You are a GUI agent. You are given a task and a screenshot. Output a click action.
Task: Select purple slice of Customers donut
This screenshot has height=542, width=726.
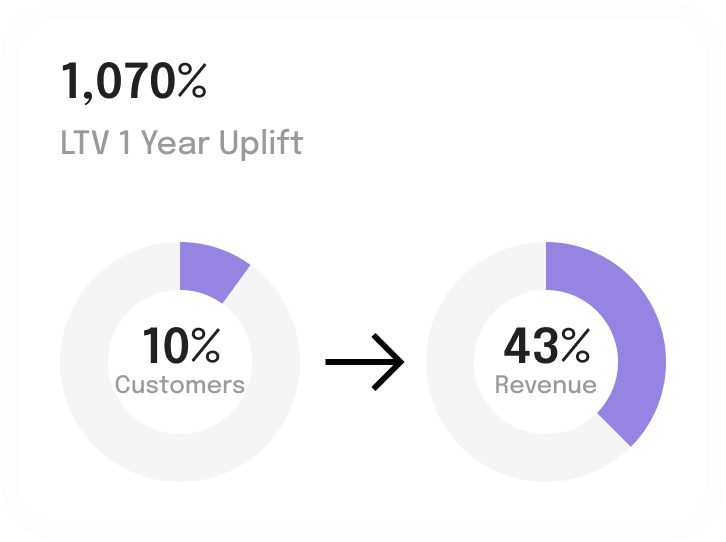210,267
